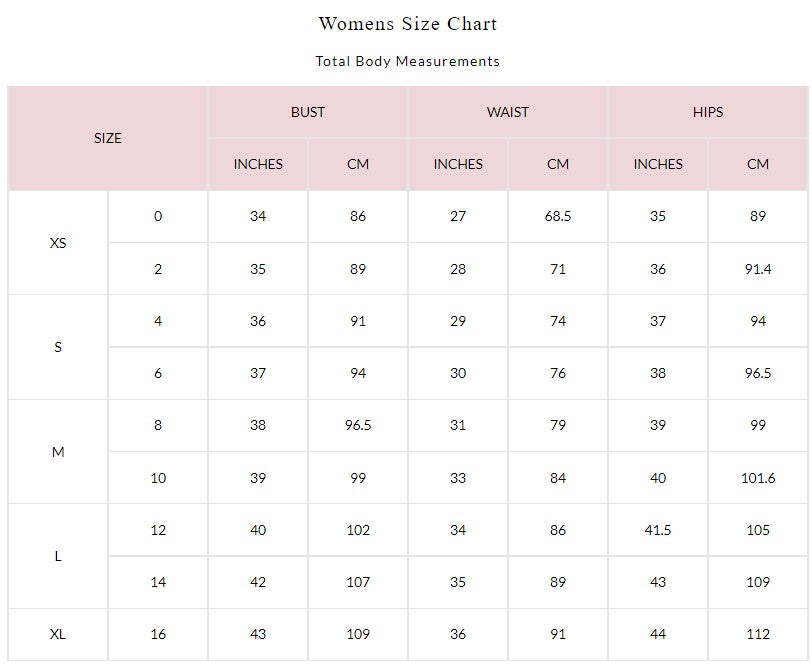Click the L size row label
812x666 pixels.
[x=58, y=556]
